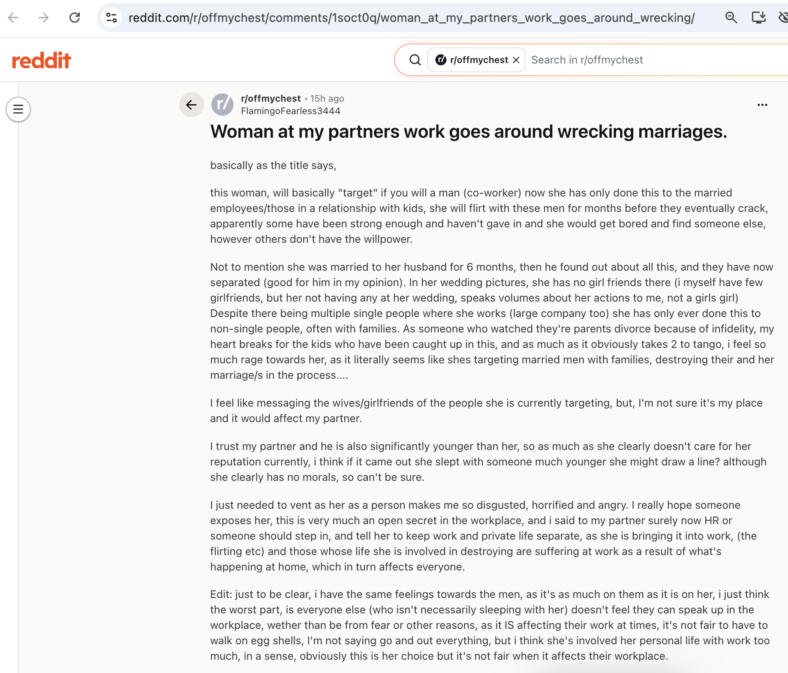Click the search magnifier icon in Reddit search
This screenshot has width=788, height=673.
coord(415,60)
